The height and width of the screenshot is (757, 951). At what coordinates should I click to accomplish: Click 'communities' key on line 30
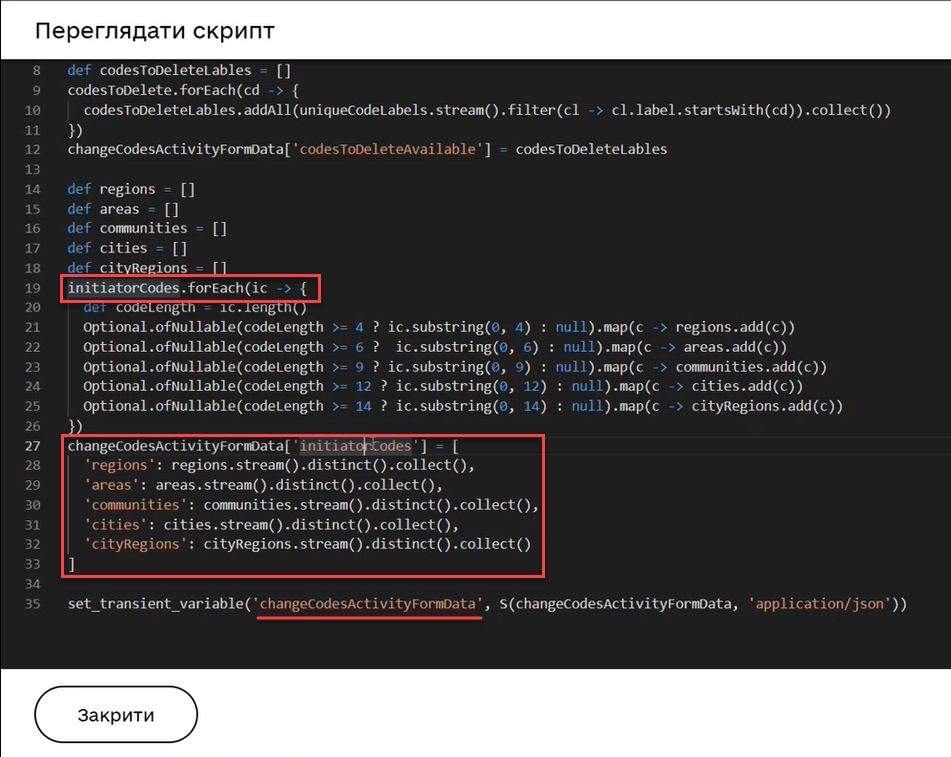tap(135, 505)
